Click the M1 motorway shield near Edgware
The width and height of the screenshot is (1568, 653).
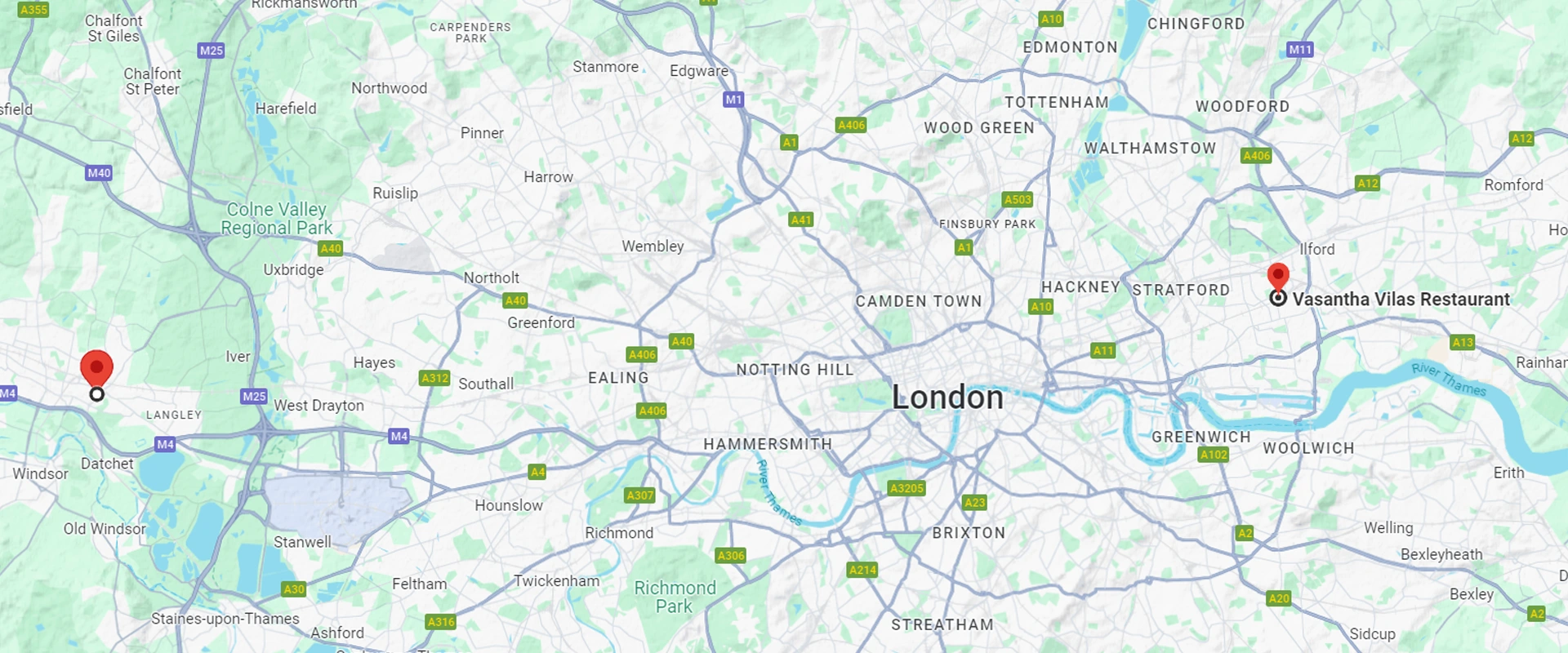coord(733,100)
